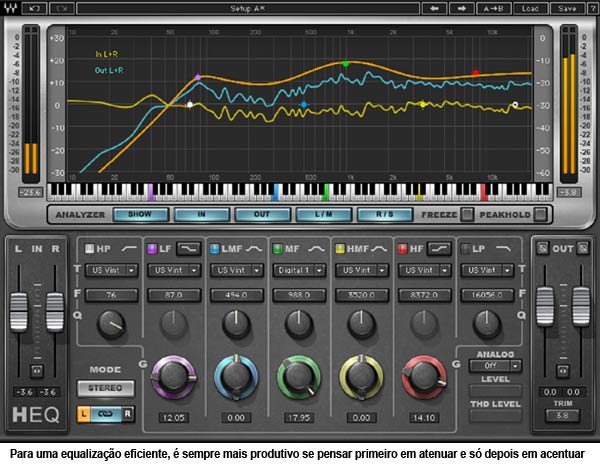Click left output phase invert icon
Screen dimensions: 600x465
543,248
